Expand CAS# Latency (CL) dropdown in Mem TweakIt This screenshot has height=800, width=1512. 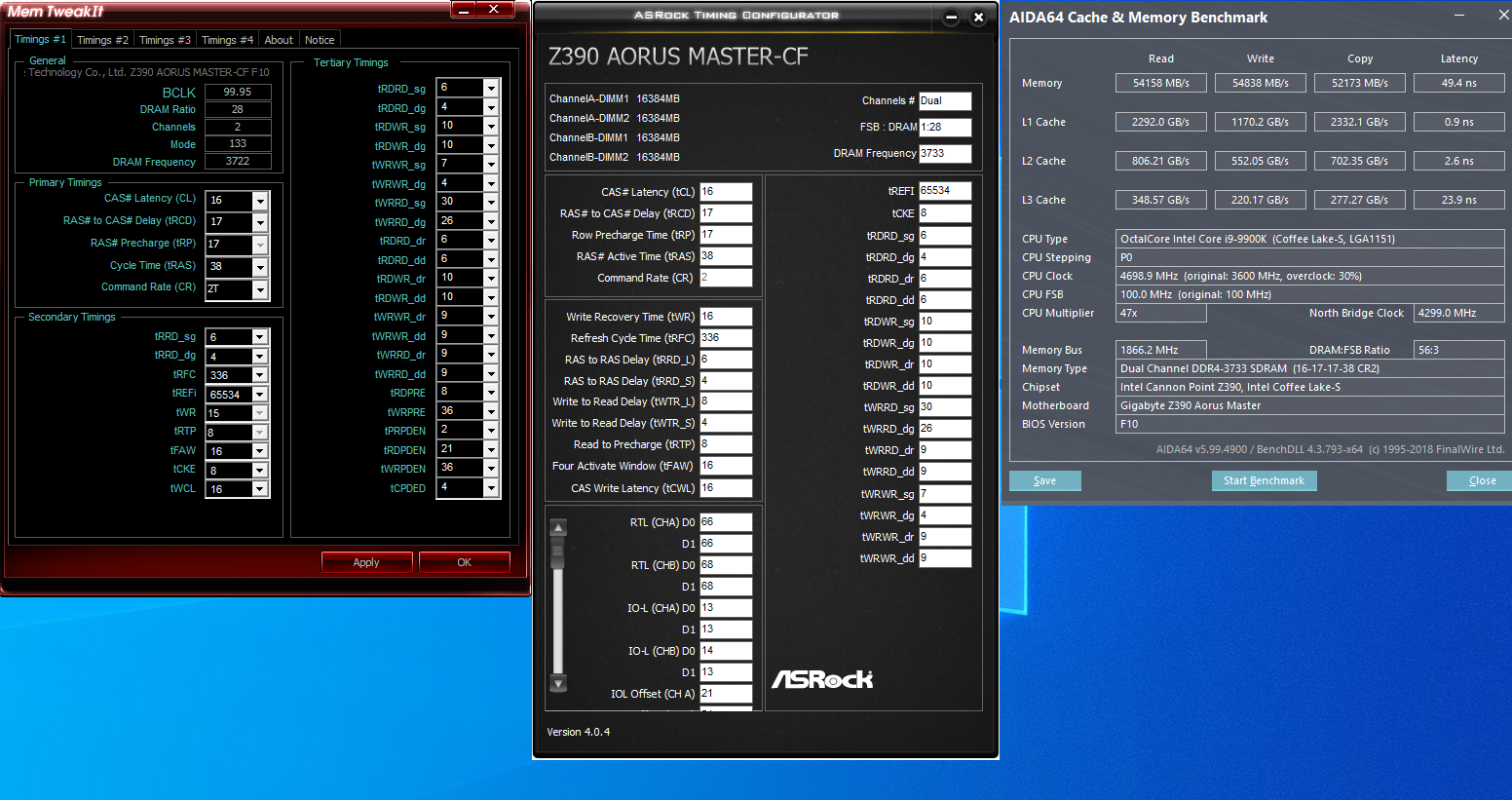point(260,201)
